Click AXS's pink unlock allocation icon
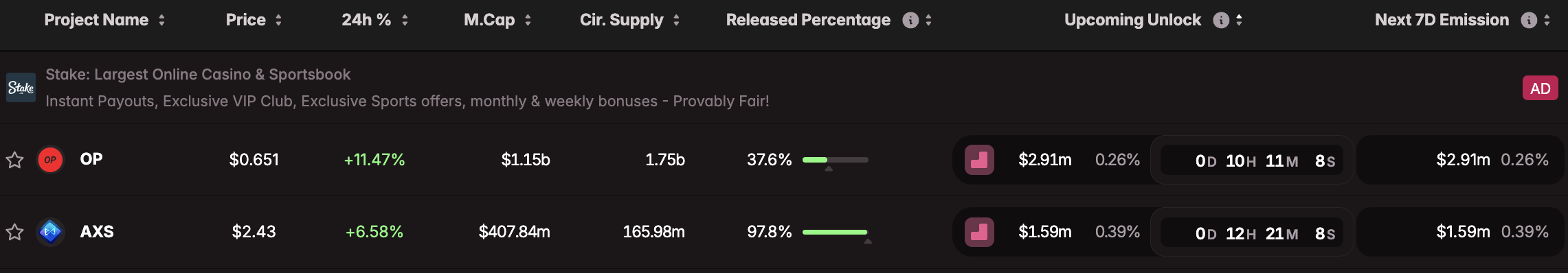The width and height of the screenshot is (1568, 273). pos(979,233)
